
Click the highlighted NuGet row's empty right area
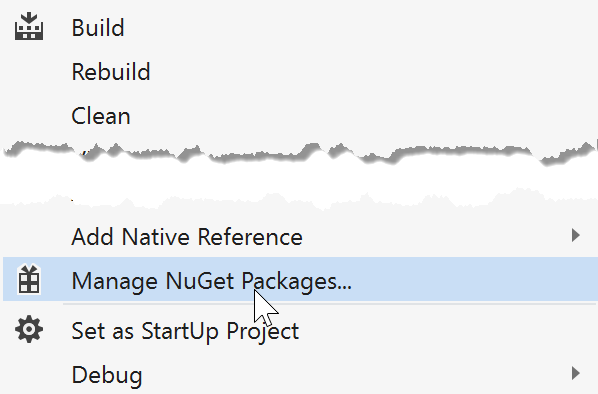473,279
